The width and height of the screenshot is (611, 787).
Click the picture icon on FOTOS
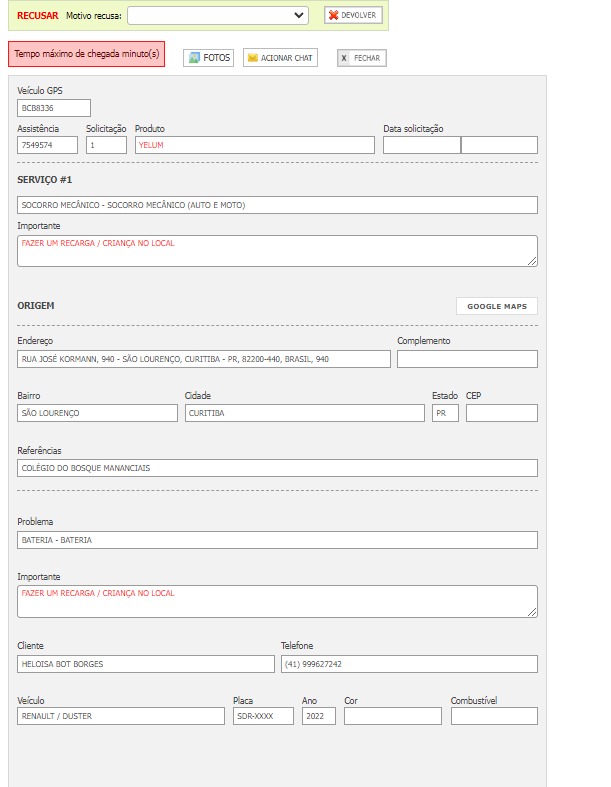194,58
